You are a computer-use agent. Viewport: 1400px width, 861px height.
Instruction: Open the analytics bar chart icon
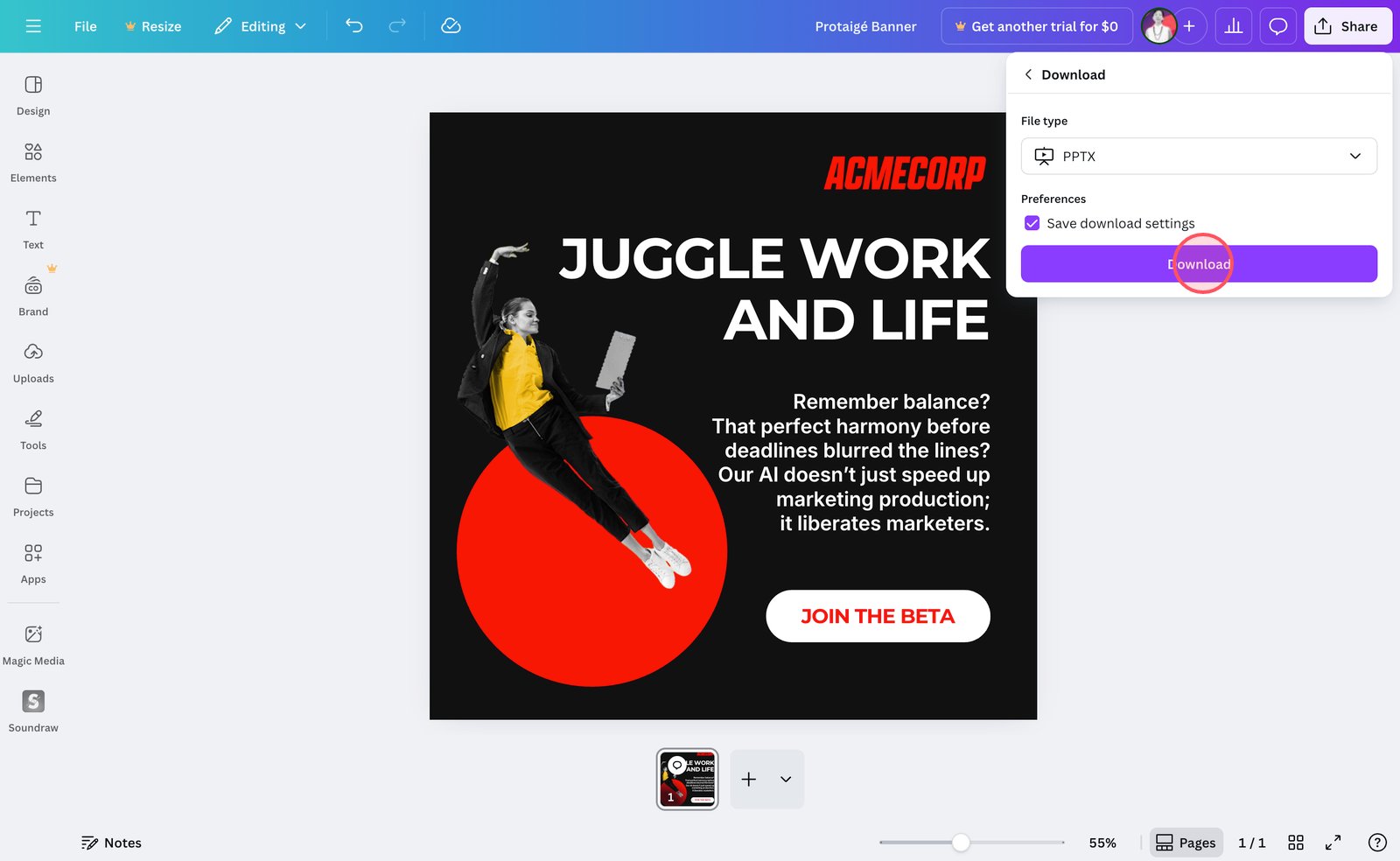point(1234,26)
